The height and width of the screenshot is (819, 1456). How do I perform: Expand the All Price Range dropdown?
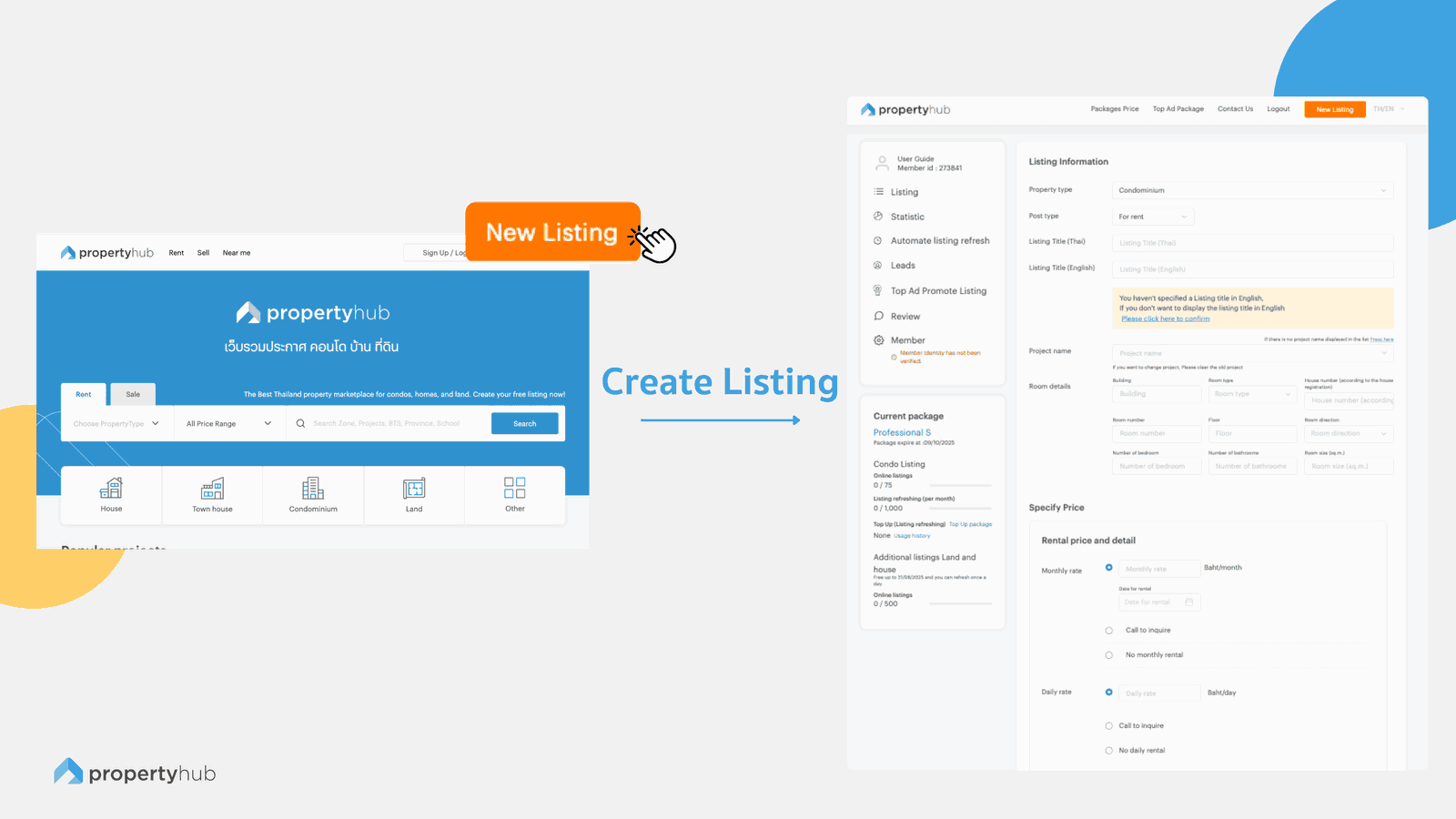tap(229, 423)
